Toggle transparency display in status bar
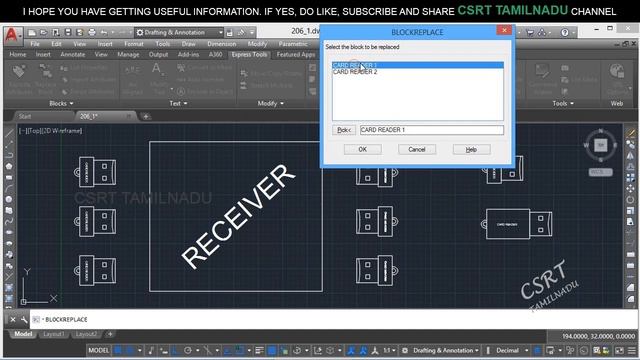Viewport: 640px width, 360px height. pos(272,350)
